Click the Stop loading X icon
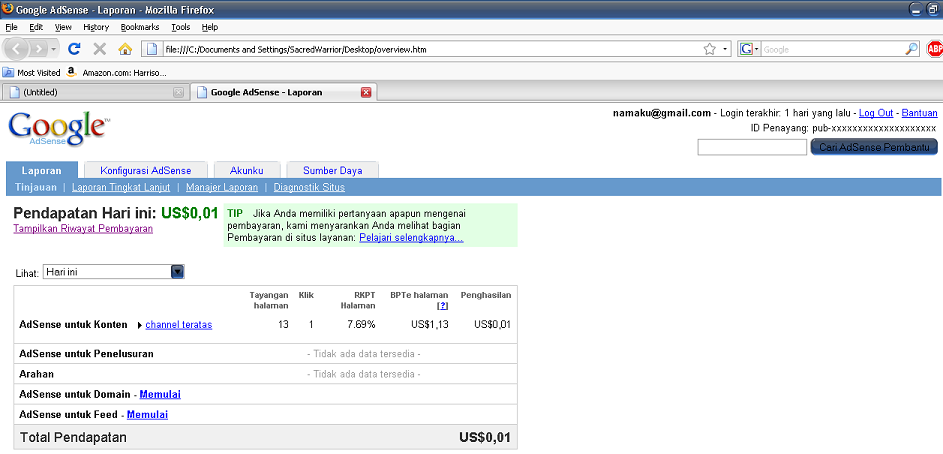The height and width of the screenshot is (454, 943). 100,49
